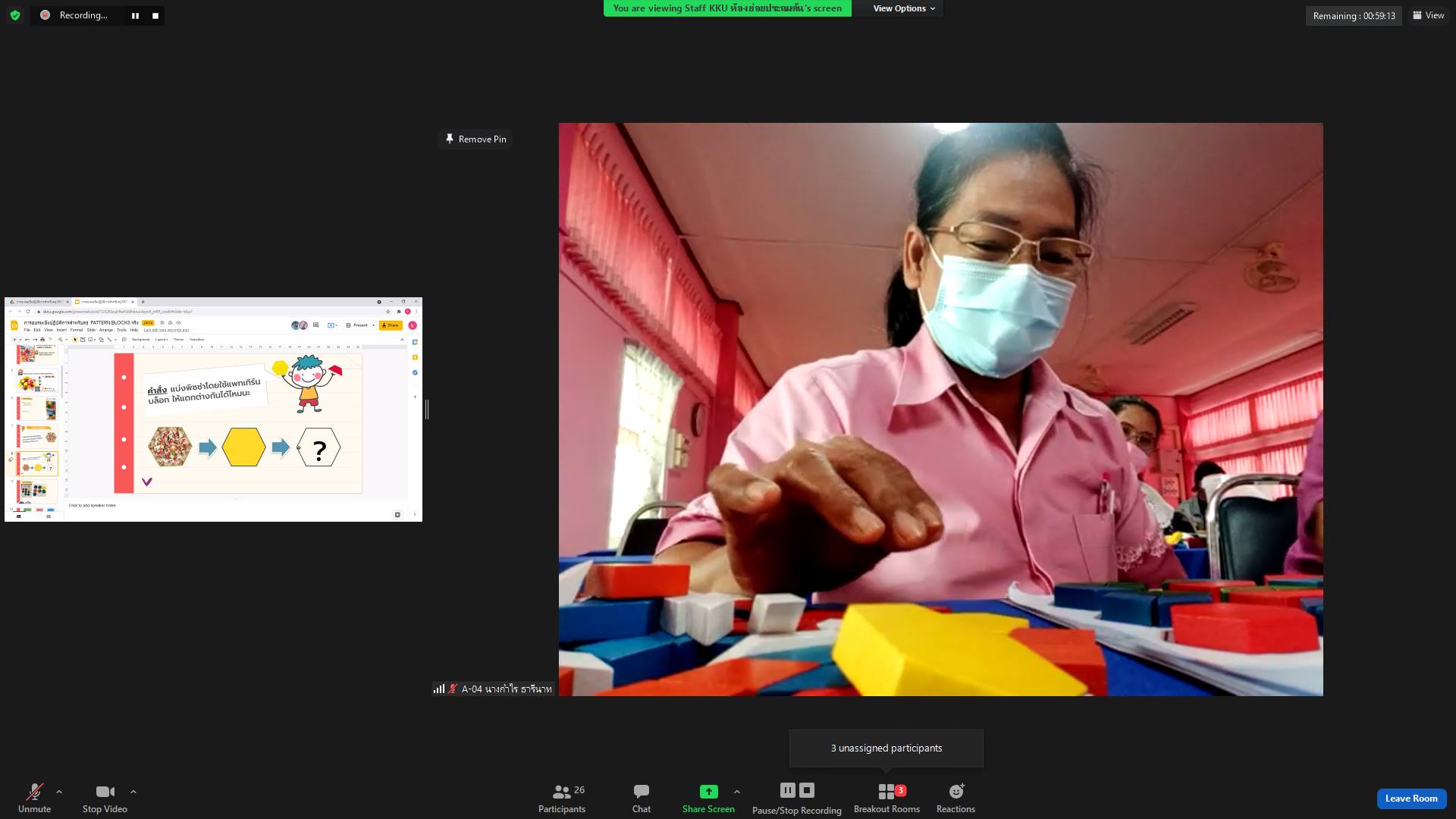Stop recording in bottom toolbar
Screen dimensions: 1456x819
click(x=807, y=790)
